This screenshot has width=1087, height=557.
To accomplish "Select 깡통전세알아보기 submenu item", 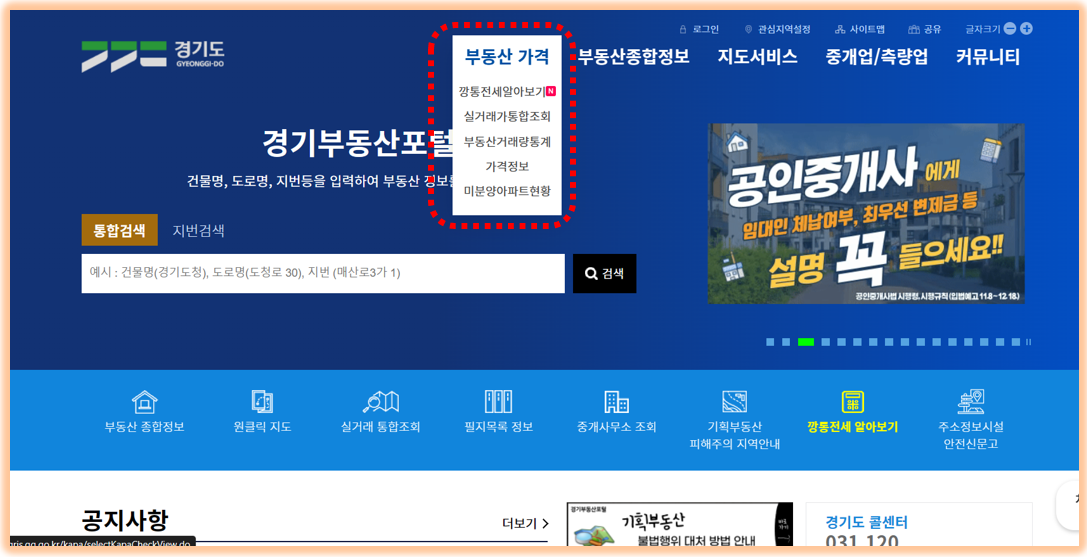I will pos(507,91).
